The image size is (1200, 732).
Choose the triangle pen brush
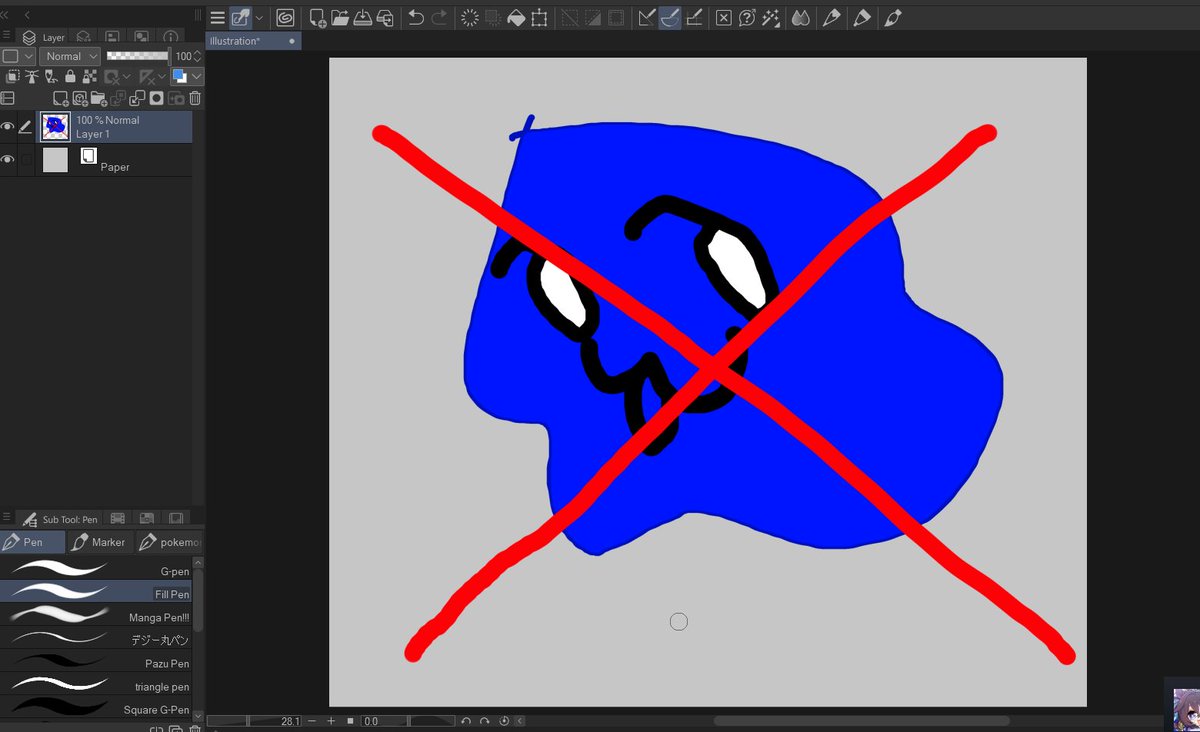pyautogui.click(x=96, y=685)
